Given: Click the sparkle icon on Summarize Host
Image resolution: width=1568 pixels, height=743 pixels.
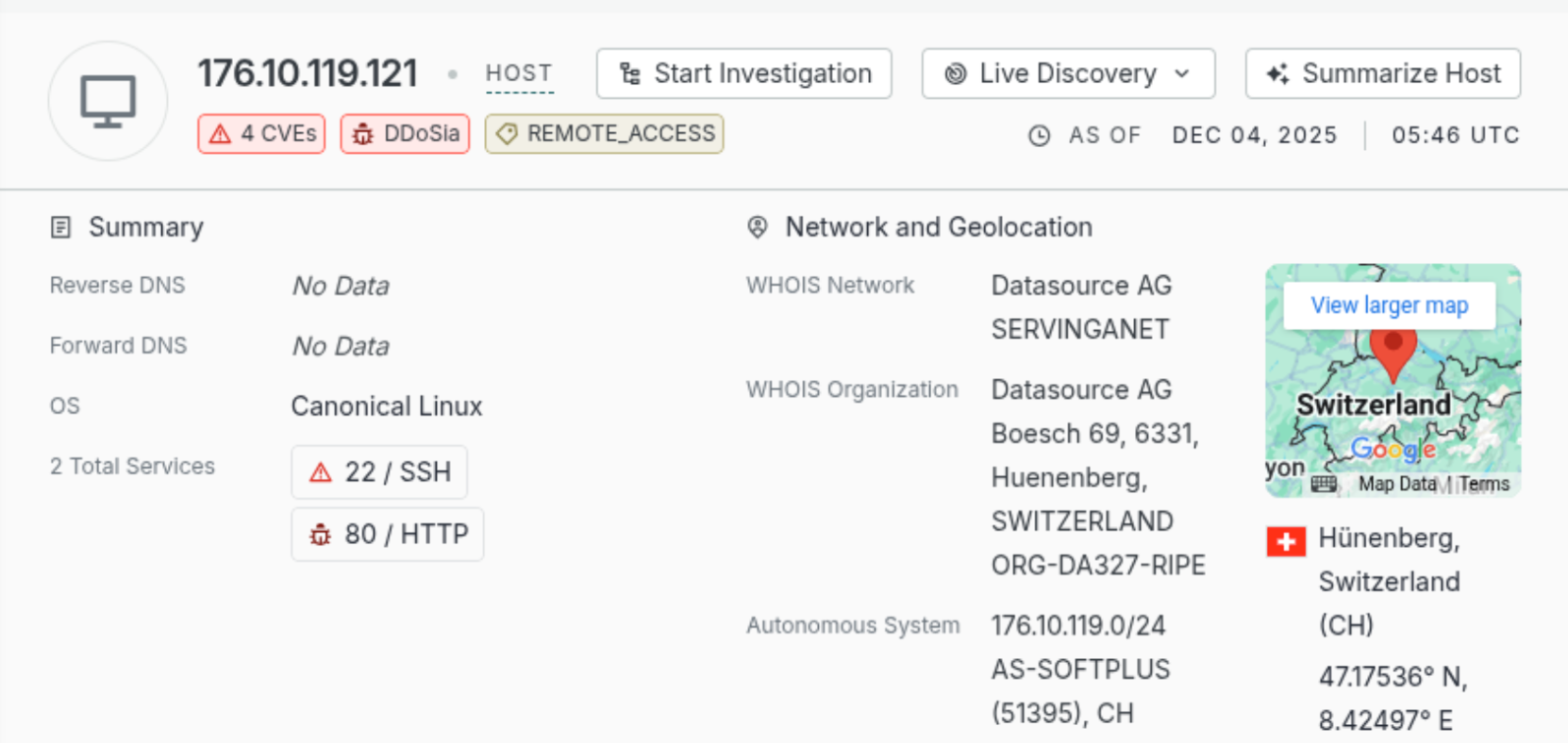Looking at the screenshot, I should tap(1278, 74).
